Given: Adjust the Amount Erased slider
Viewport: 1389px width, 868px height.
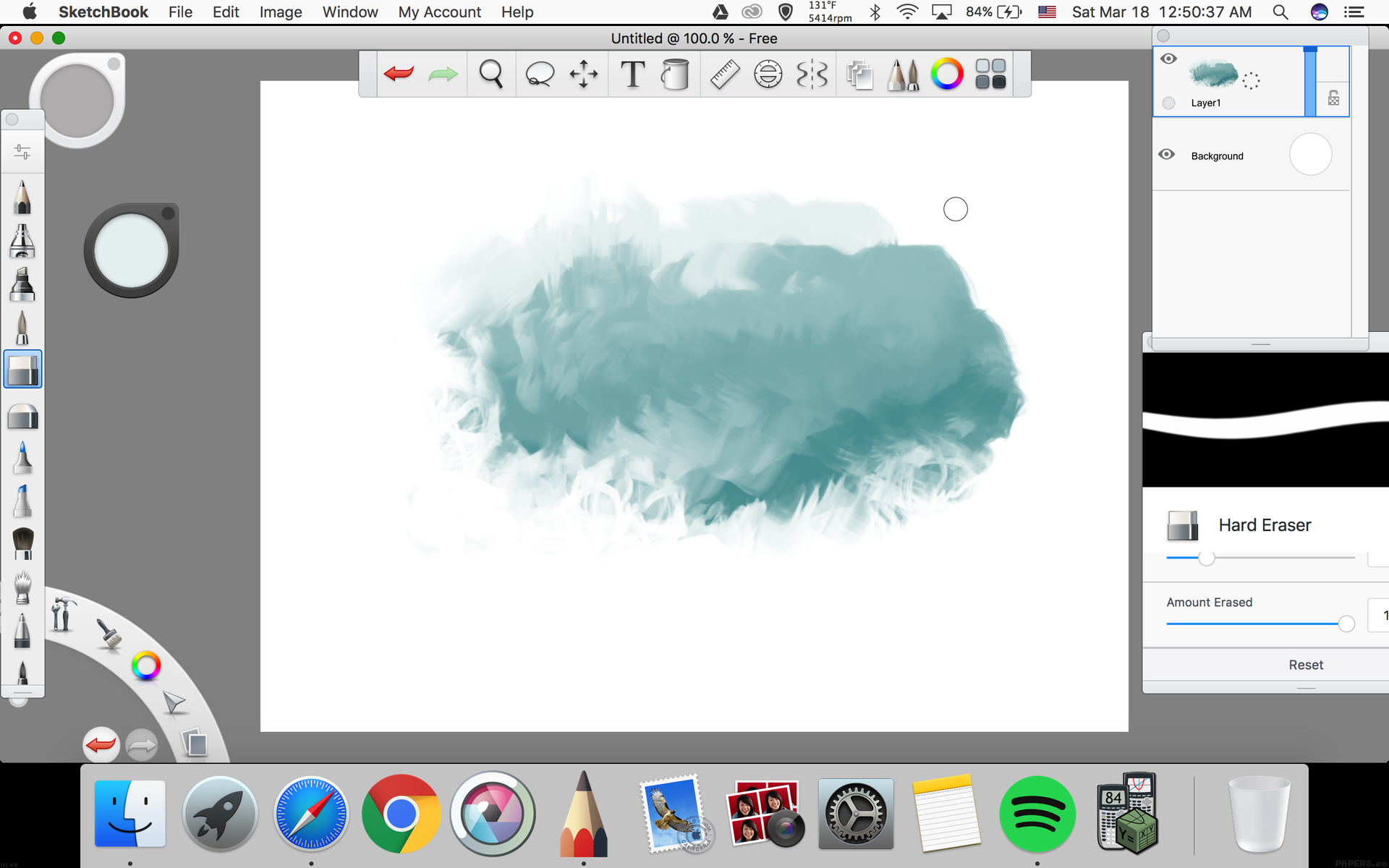Looking at the screenshot, I should (x=1260, y=624).
